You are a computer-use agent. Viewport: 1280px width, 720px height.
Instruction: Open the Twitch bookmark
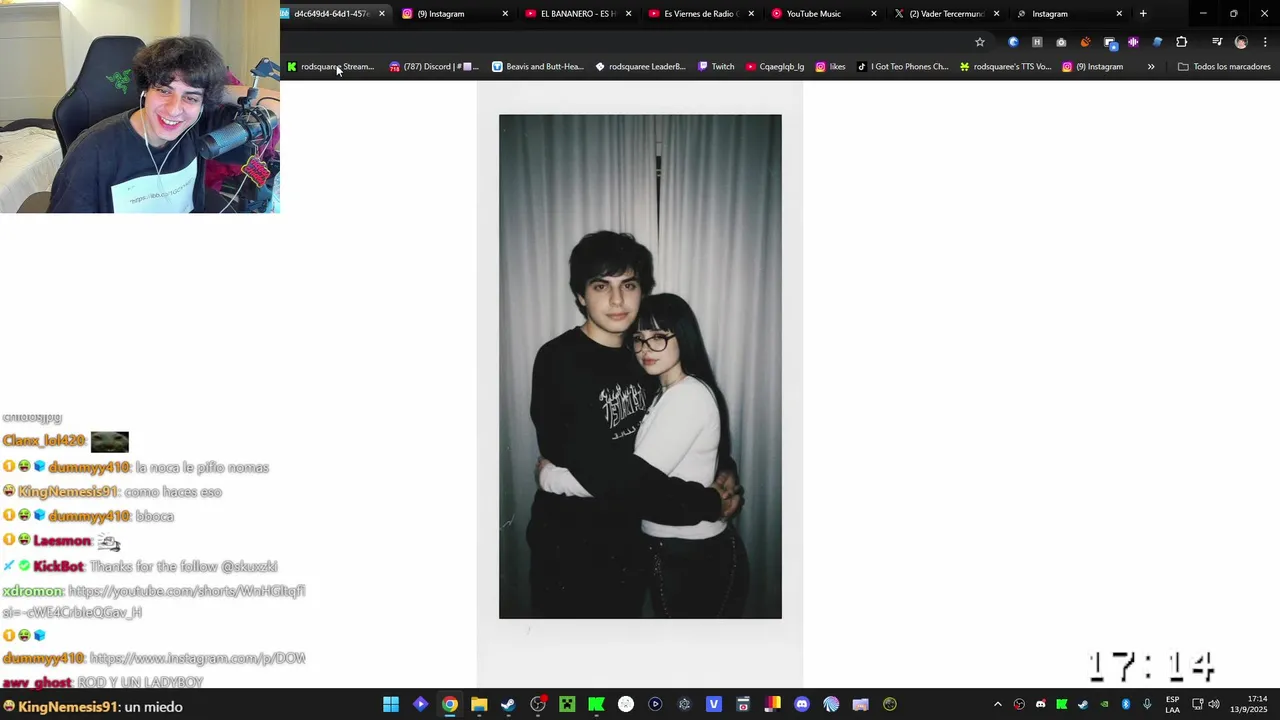[x=716, y=67]
